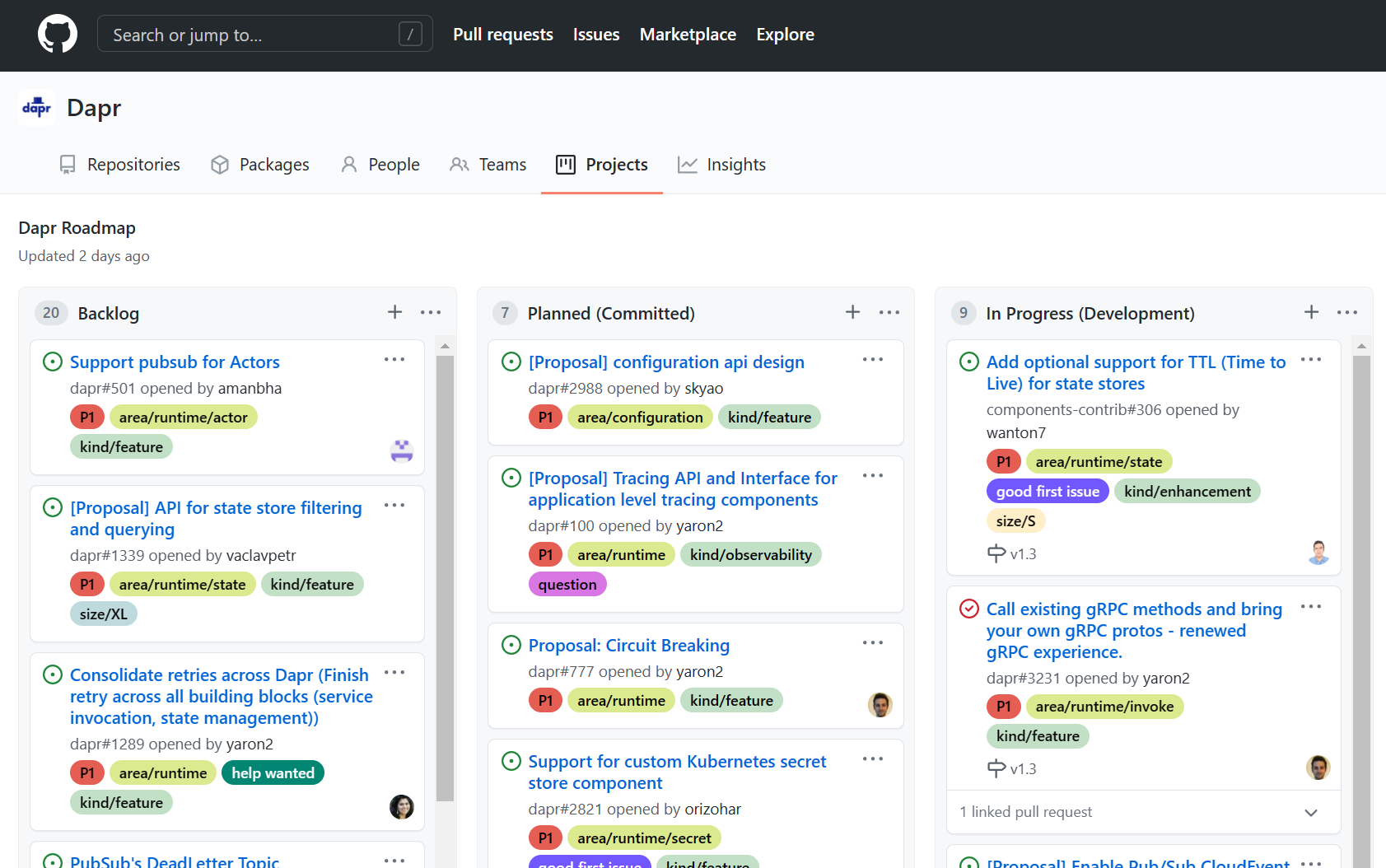Click the Dapr organization avatar
The height and width of the screenshot is (868, 1386).
[x=36, y=108]
